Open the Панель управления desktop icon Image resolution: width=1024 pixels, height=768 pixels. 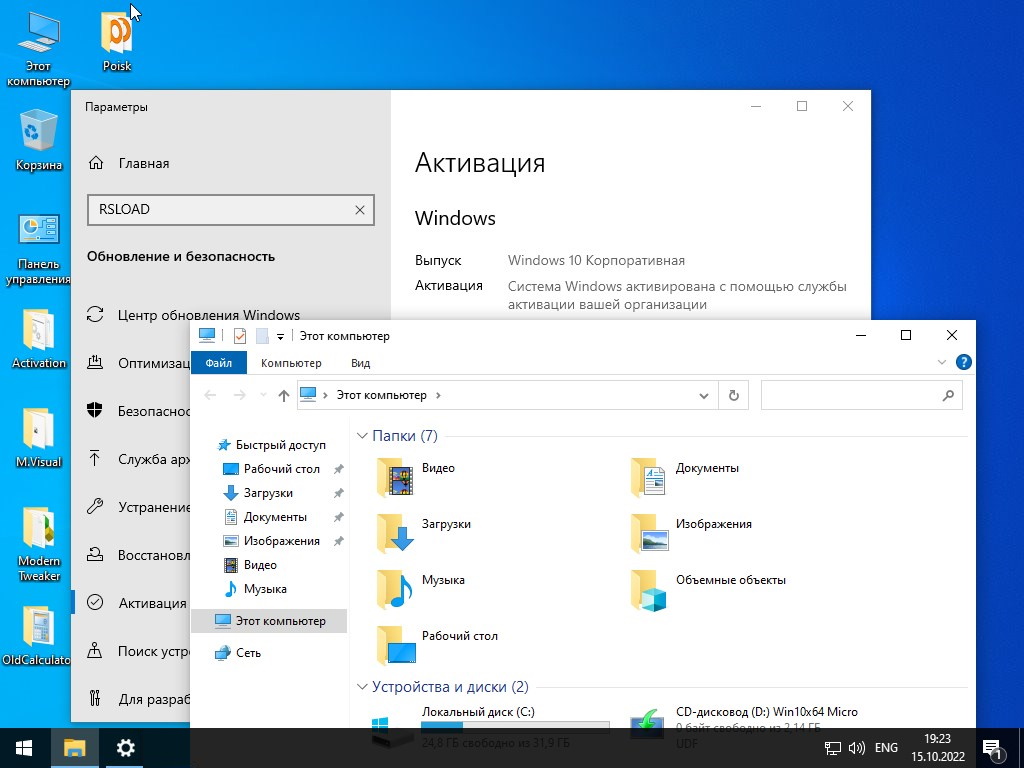(x=39, y=249)
